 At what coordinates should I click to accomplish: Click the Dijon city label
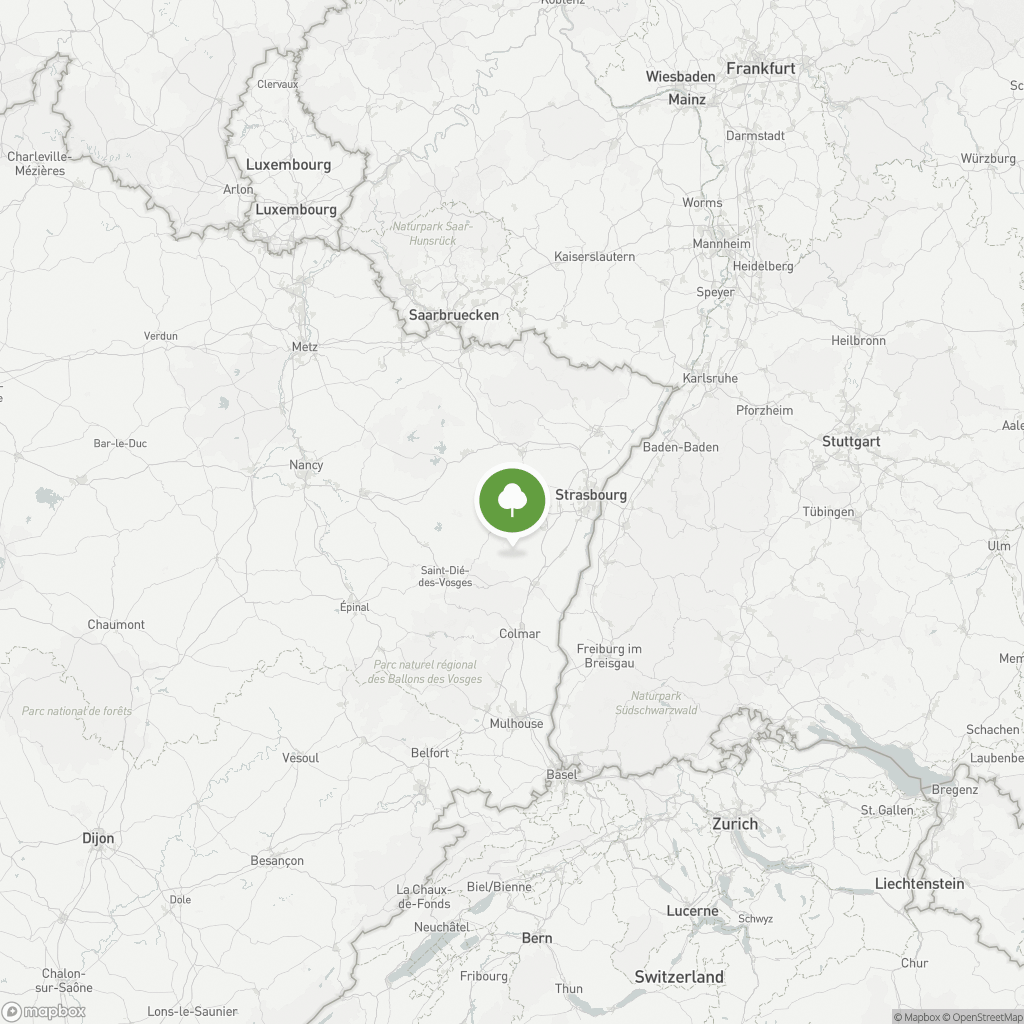98,839
